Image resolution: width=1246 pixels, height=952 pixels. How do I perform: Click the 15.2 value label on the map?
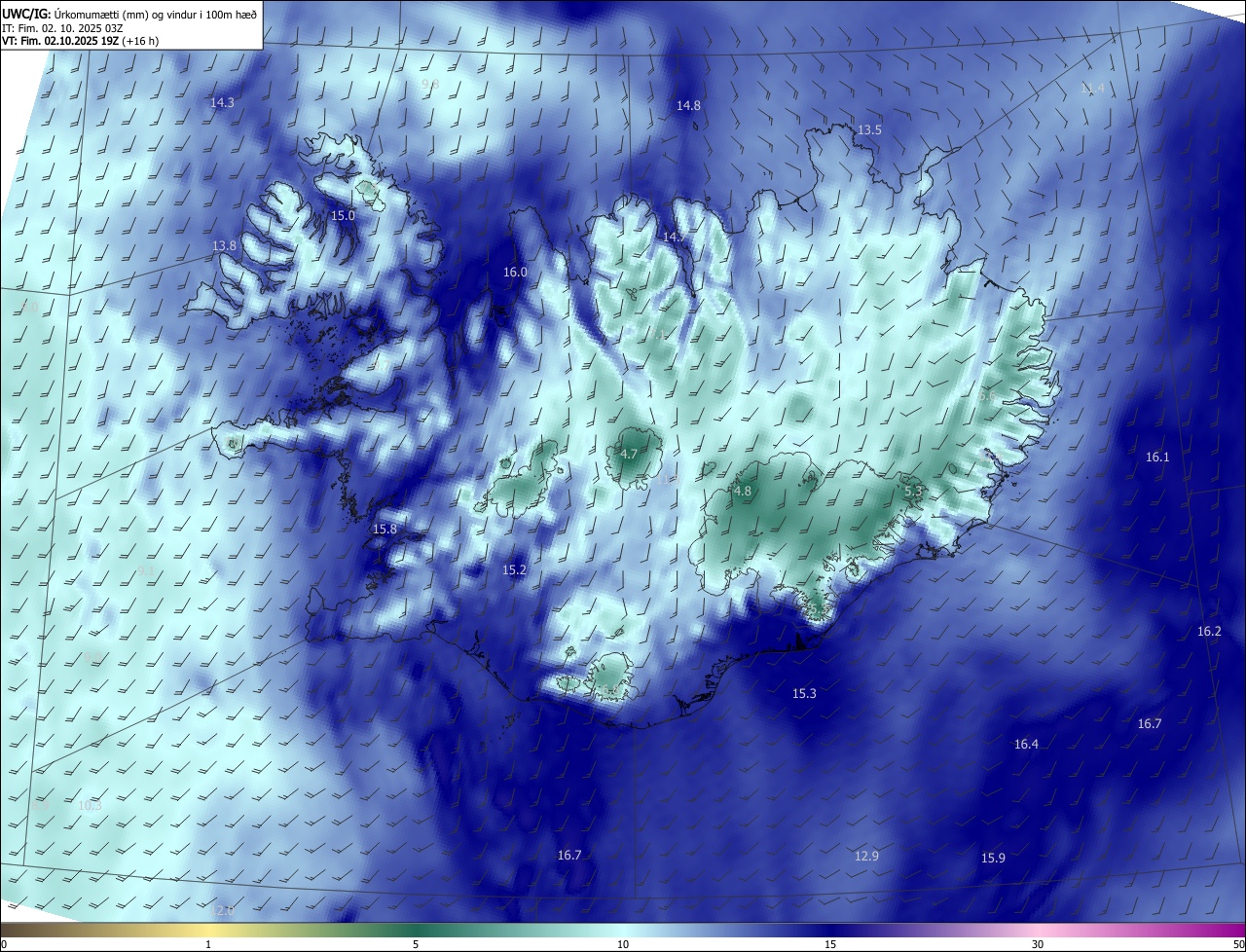[514, 569]
